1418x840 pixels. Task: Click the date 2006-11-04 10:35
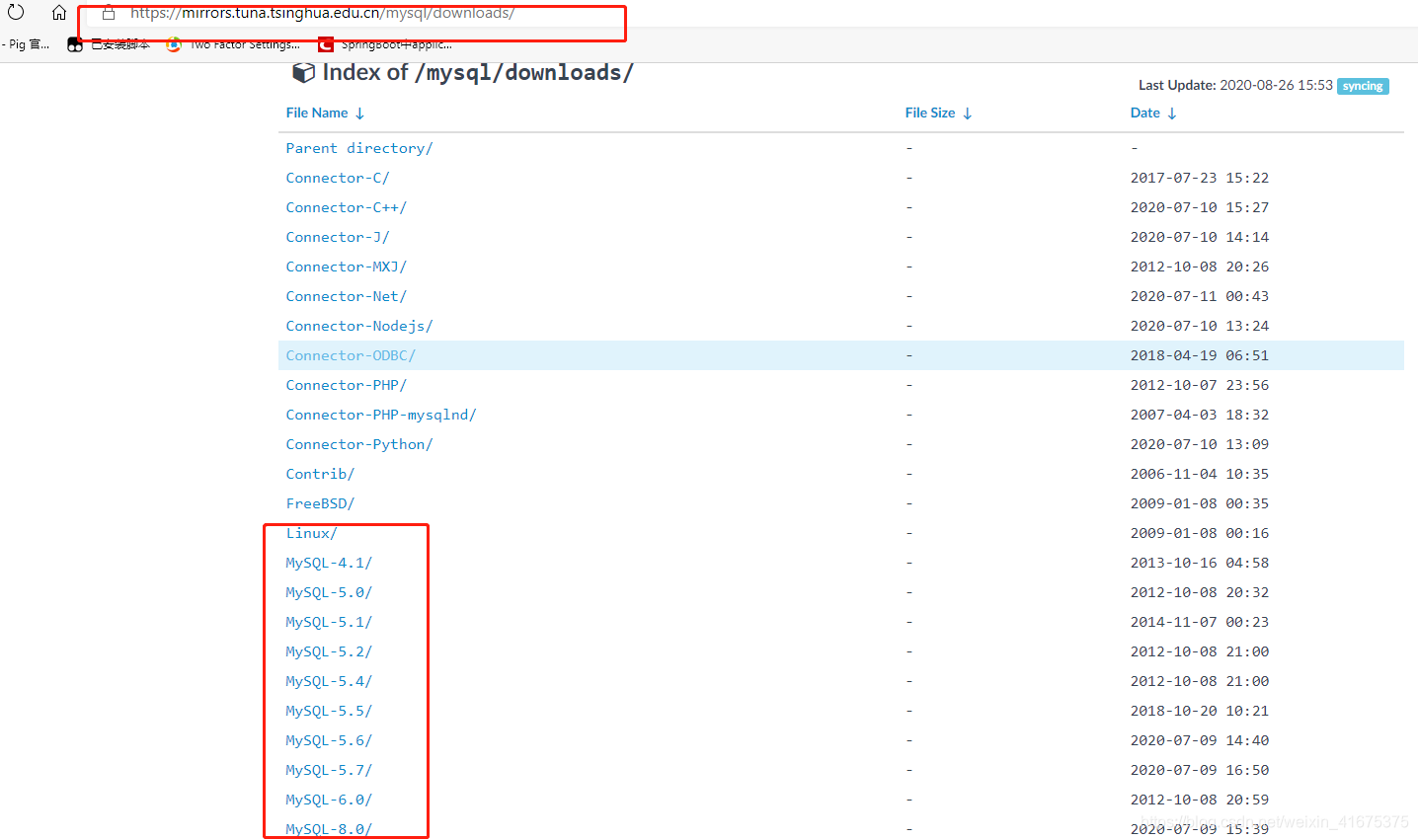(x=1200, y=474)
